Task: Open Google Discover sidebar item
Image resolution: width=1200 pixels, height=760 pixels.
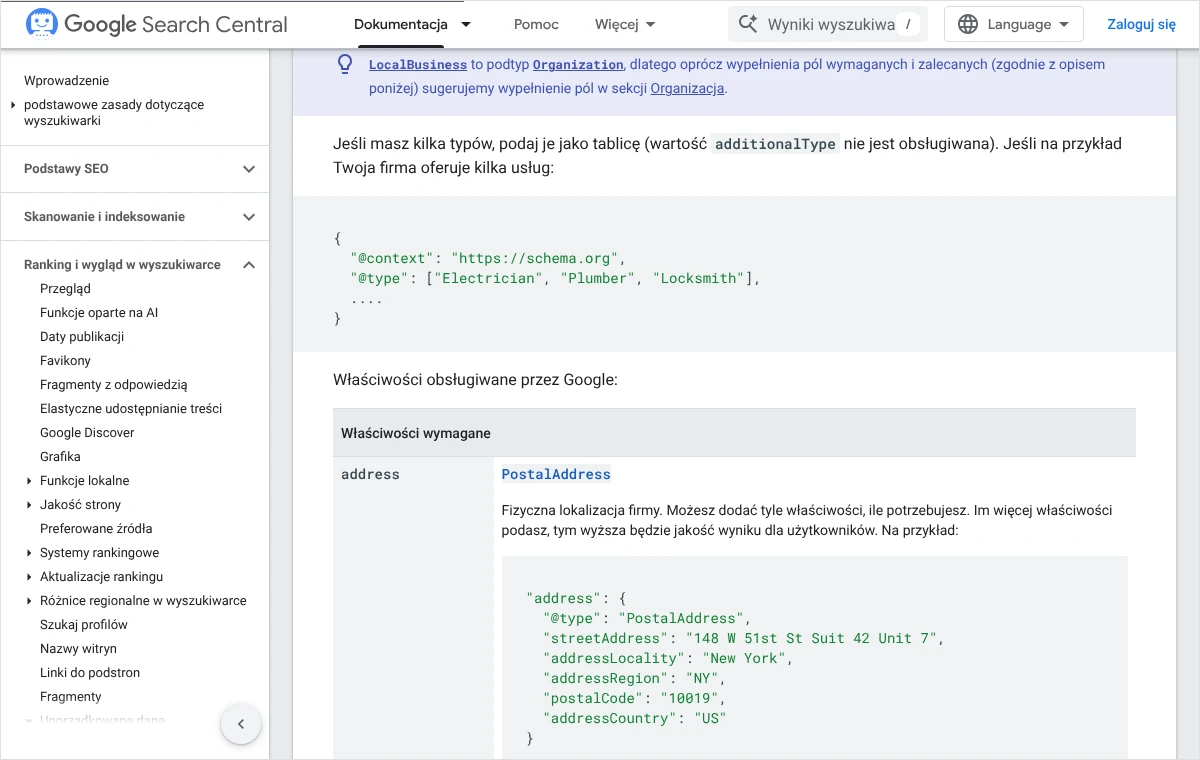Action: coord(87,433)
